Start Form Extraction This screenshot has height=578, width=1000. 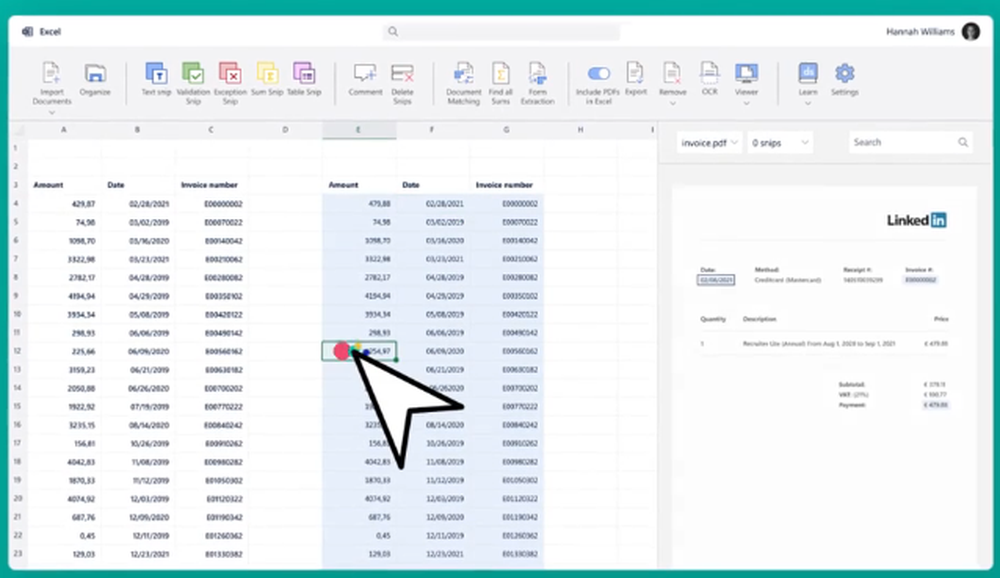pos(538,73)
